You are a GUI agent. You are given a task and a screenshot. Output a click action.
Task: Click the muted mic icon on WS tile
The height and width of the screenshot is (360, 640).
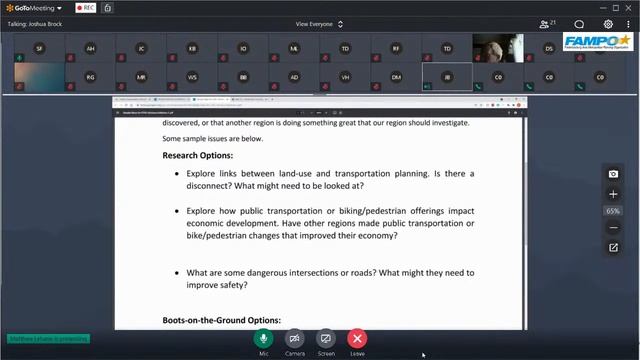(x=172, y=87)
